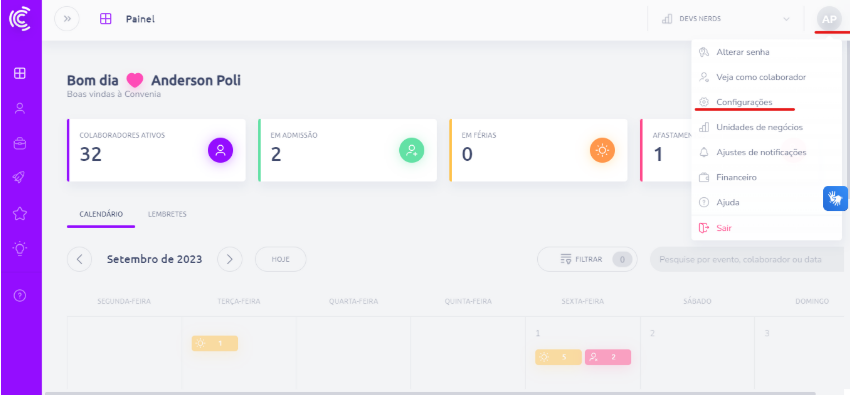Choose Configurações in the user menu
This screenshot has width=850, height=395.
744,102
